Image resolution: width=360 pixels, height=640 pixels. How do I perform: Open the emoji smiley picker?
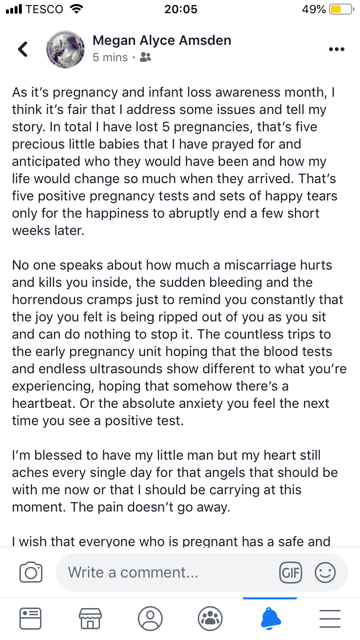(x=325, y=572)
